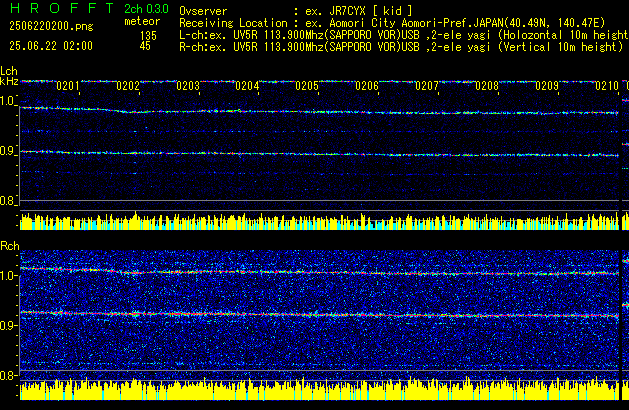The width and height of the screenshot is (629, 410).
Task: Click the word meteor under the version
Action: pos(142,21)
